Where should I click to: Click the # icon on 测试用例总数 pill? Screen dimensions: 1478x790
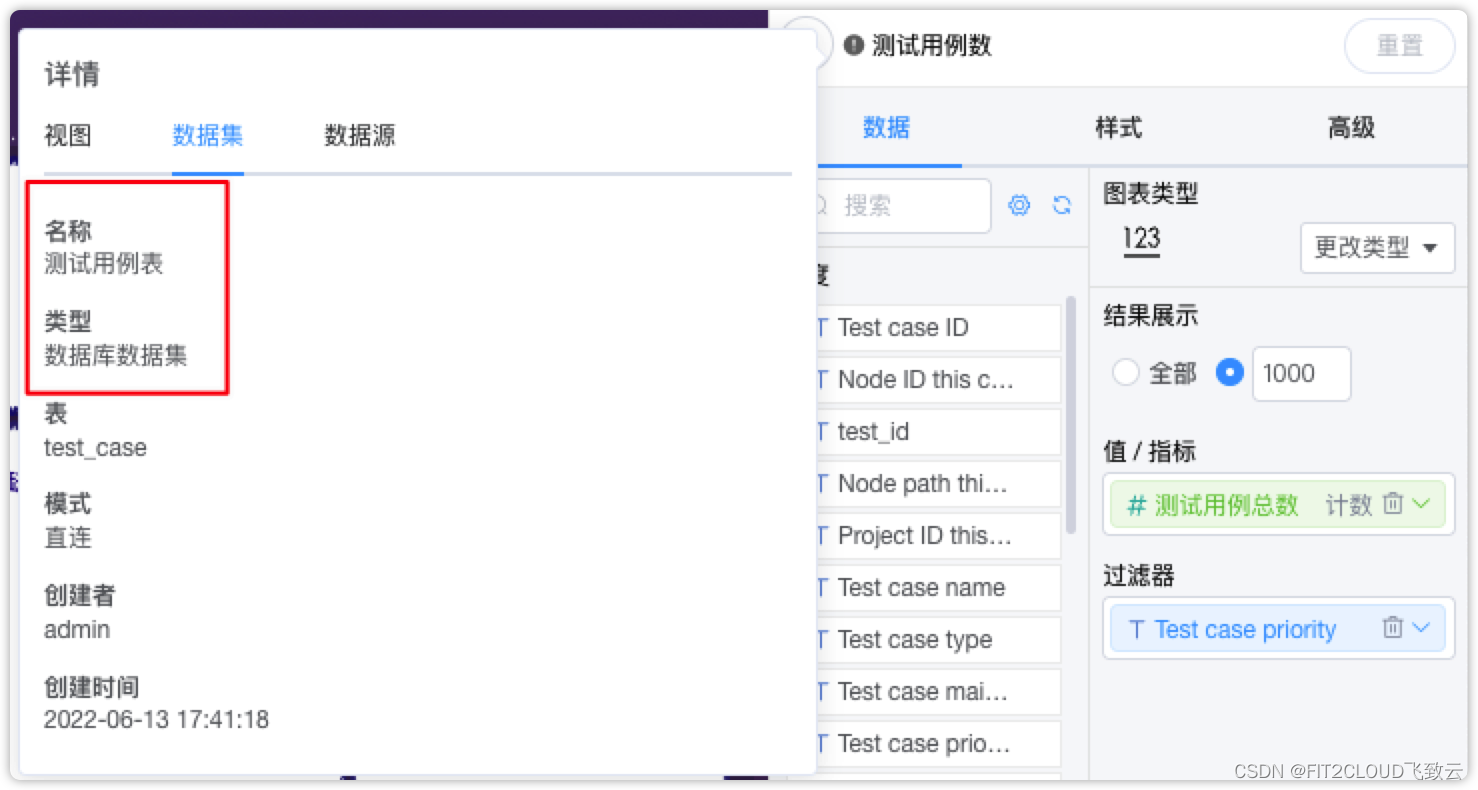1136,505
